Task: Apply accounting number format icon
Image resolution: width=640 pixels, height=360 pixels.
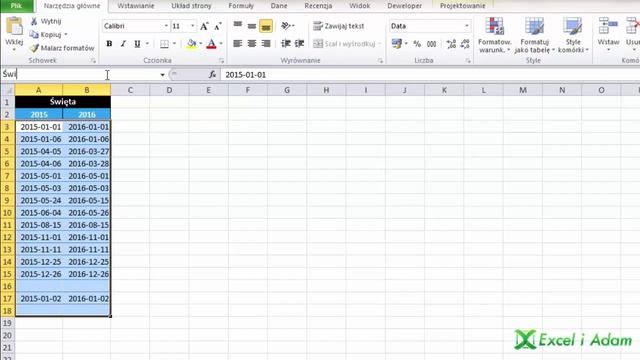Action: tap(396, 43)
